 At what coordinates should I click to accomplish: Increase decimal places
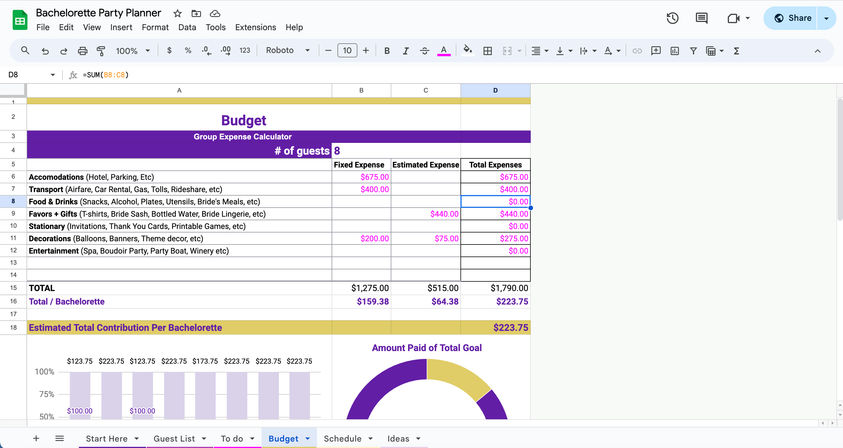(x=226, y=51)
